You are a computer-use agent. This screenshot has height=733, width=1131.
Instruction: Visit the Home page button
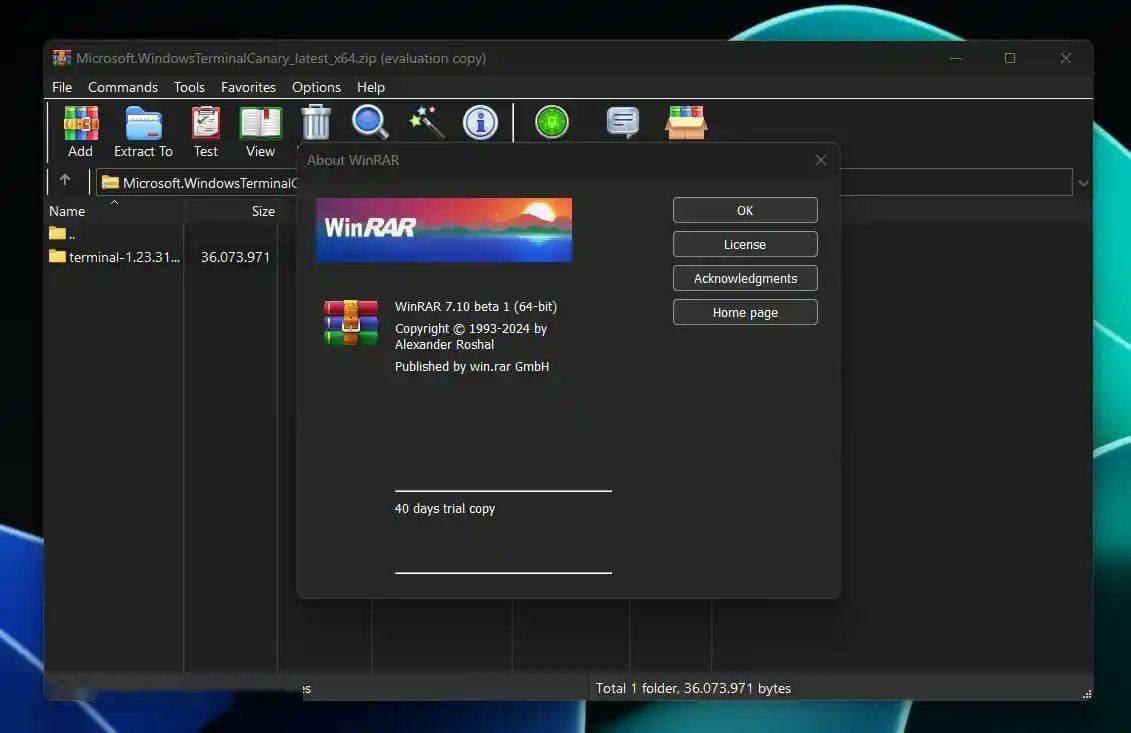[745, 312]
